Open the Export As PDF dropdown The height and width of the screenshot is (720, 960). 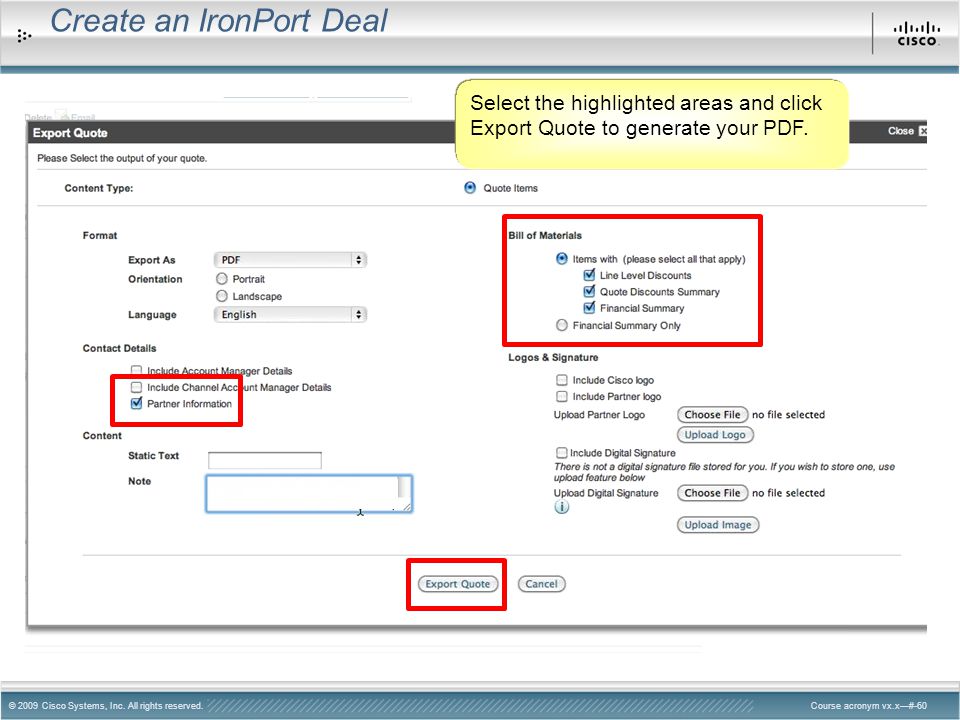click(290, 260)
